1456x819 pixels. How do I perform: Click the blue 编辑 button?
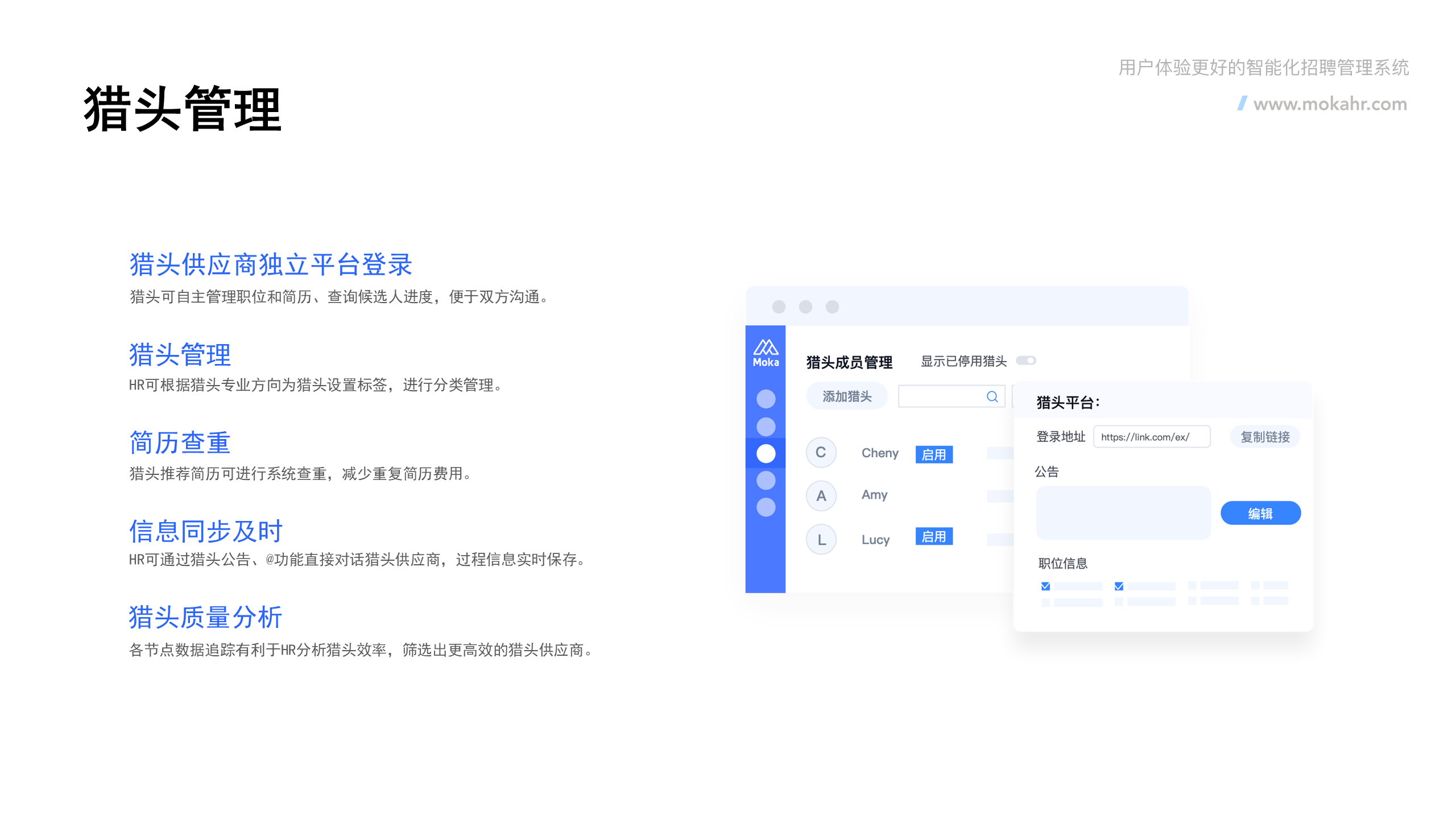[1260, 513]
